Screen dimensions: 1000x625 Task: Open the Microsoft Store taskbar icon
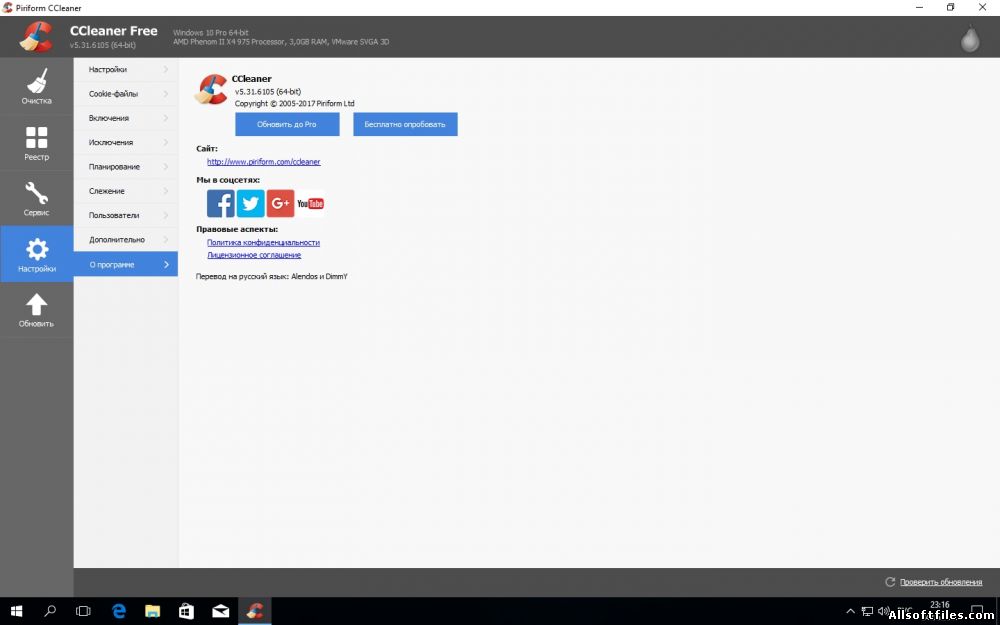pos(186,612)
